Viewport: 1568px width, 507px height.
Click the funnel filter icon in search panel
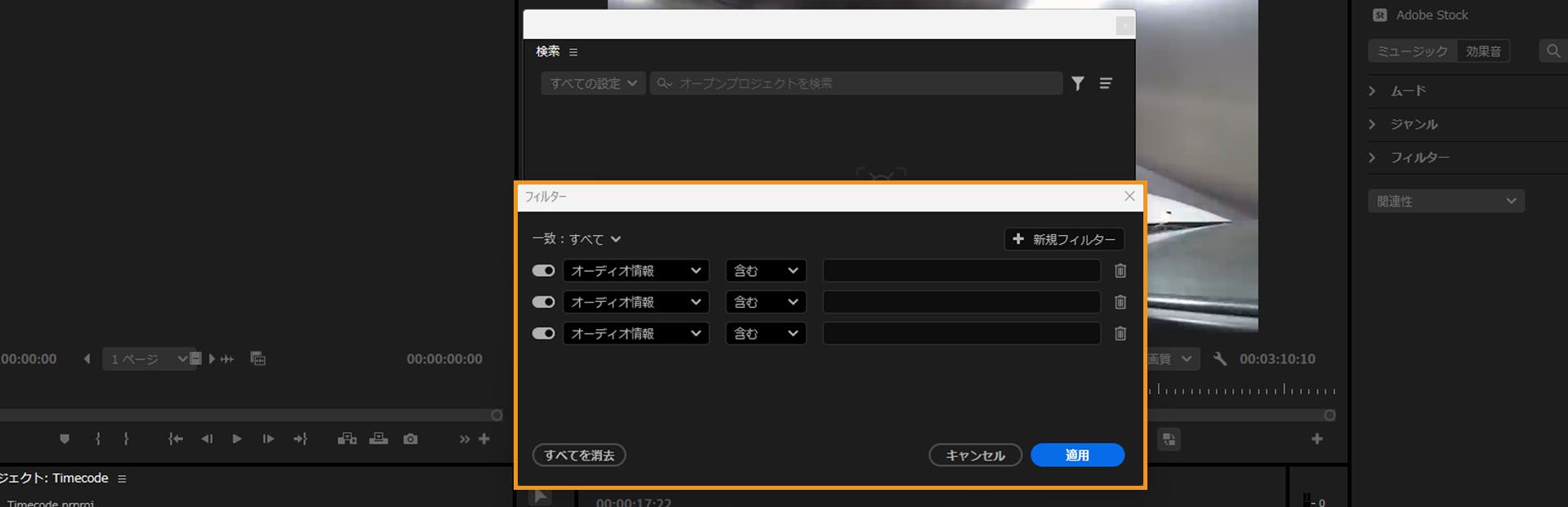click(1078, 83)
